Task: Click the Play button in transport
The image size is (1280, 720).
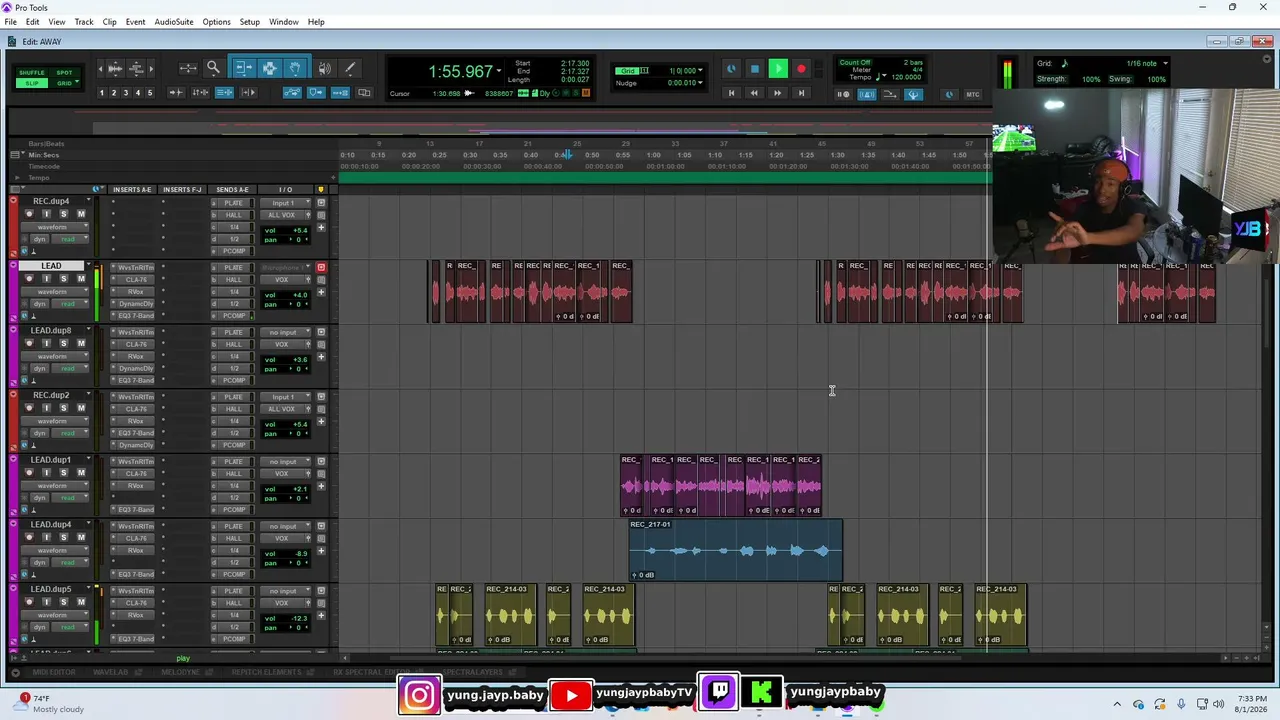Action: [777, 69]
